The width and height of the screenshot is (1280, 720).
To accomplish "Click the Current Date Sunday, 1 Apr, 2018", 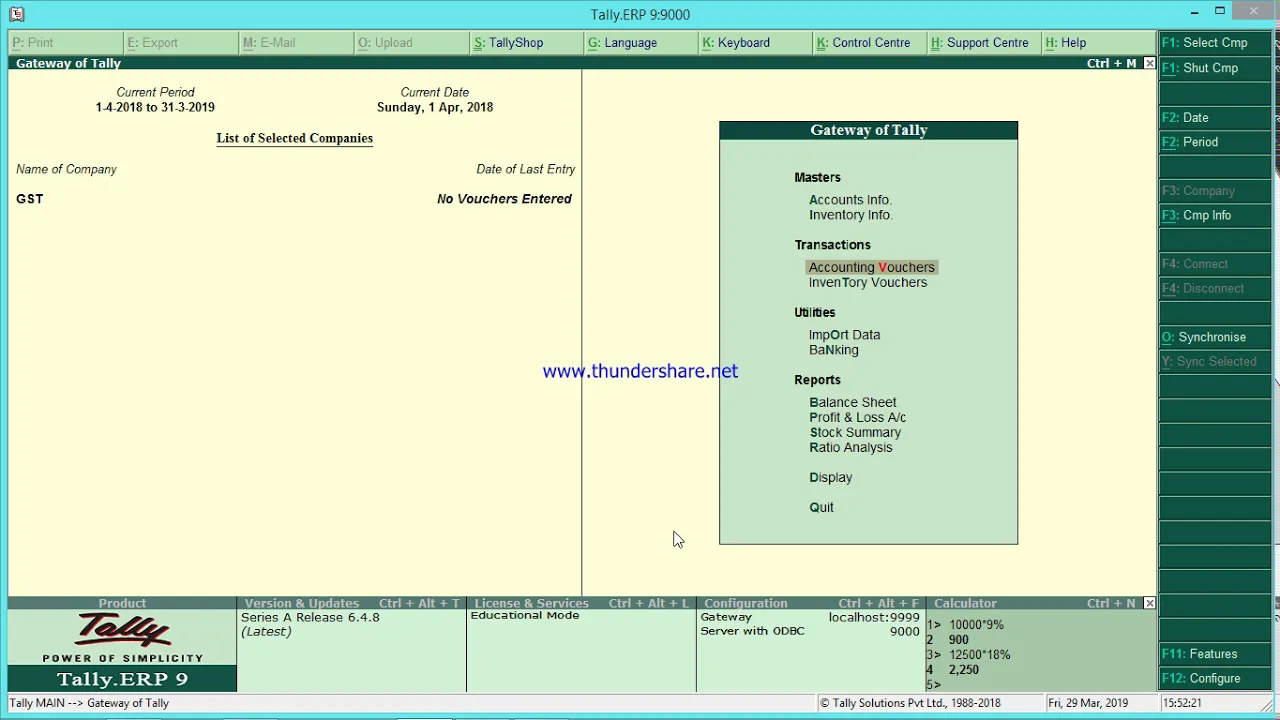I will click(x=435, y=107).
